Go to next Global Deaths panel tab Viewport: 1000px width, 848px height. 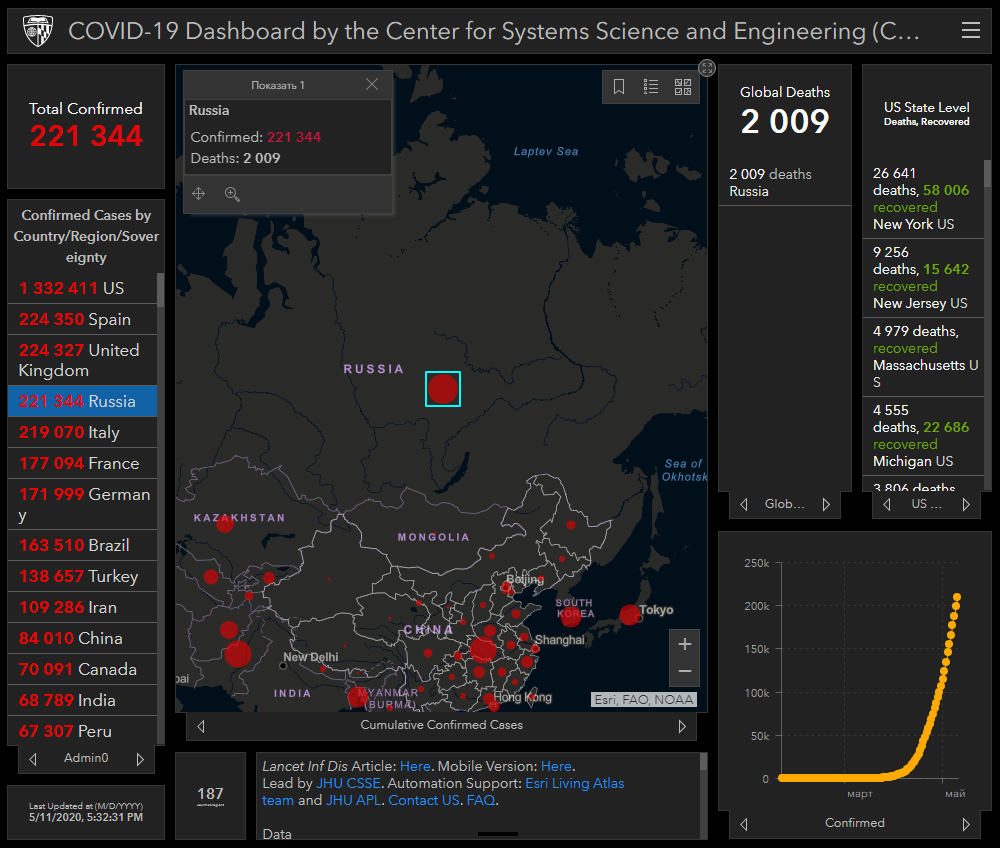coord(827,504)
